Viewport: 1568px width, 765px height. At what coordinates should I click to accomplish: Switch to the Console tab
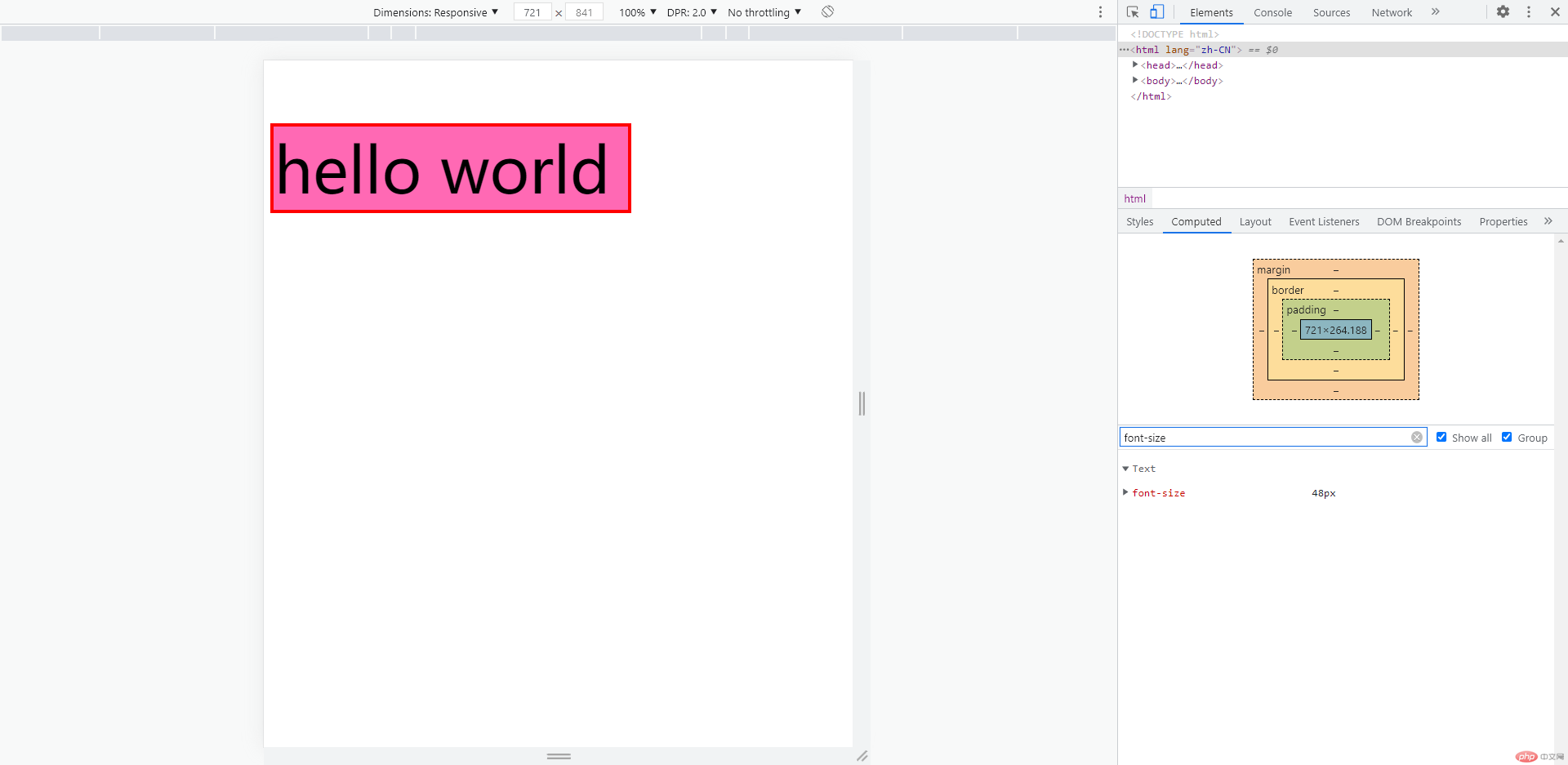coord(1272,13)
